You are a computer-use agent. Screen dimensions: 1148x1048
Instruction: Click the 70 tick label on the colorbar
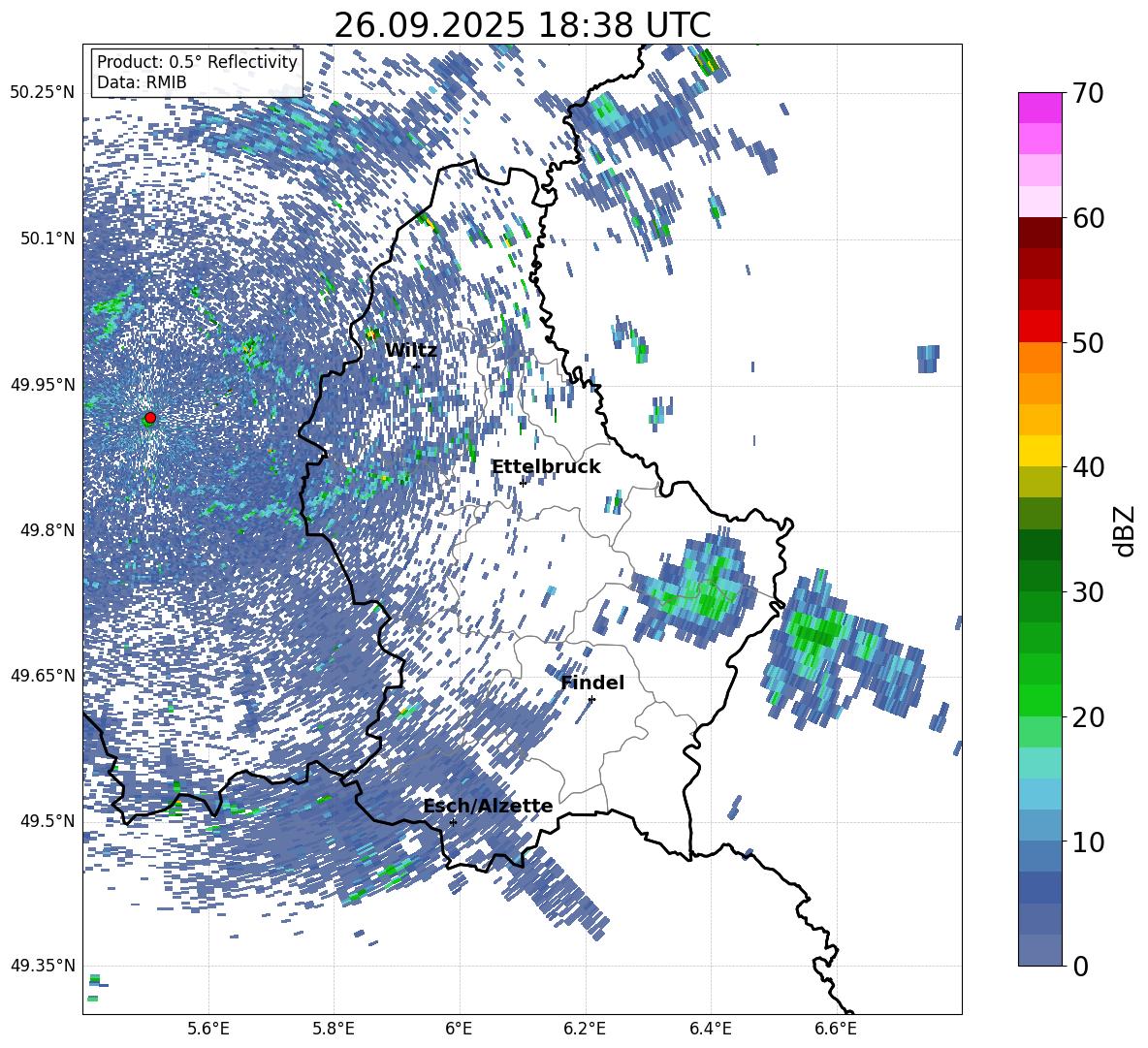[1088, 94]
